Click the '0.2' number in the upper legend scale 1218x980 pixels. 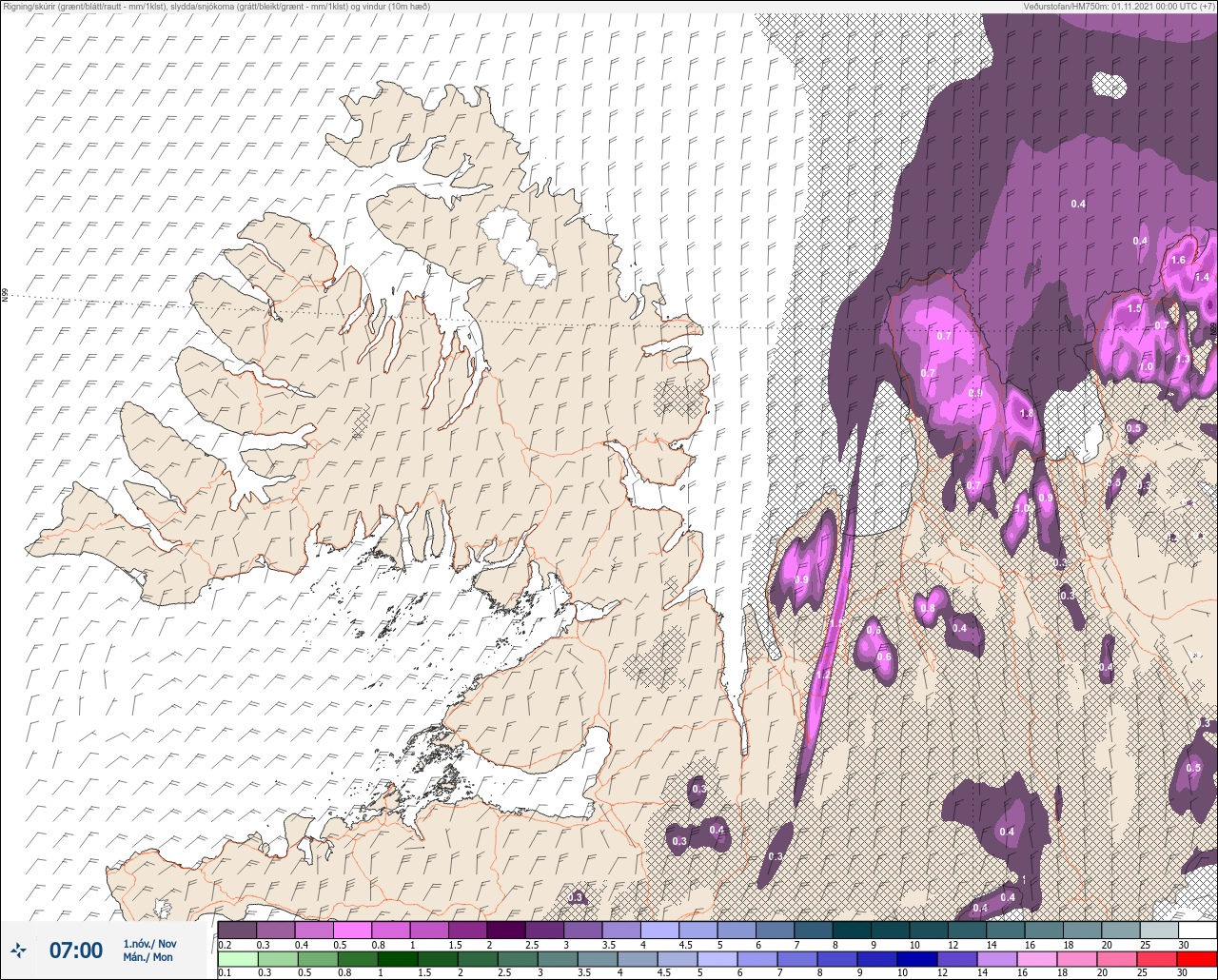225,944
